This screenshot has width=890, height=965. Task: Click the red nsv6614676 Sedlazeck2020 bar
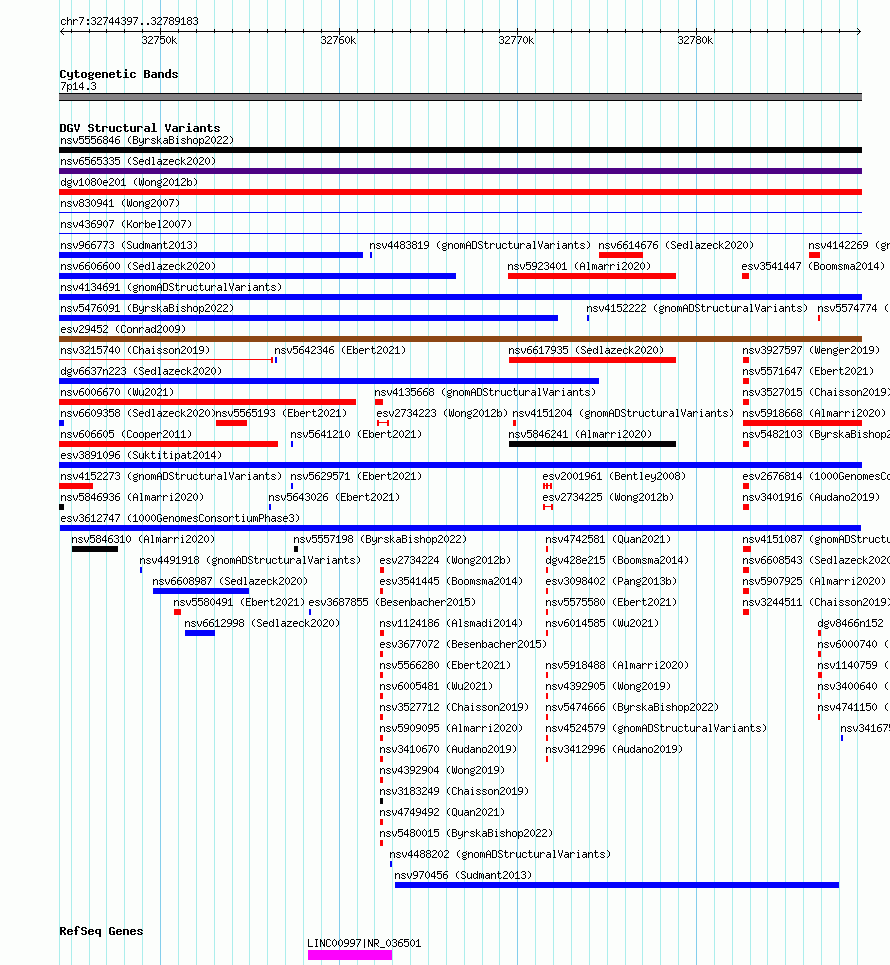pyautogui.click(x=620, y=255)
